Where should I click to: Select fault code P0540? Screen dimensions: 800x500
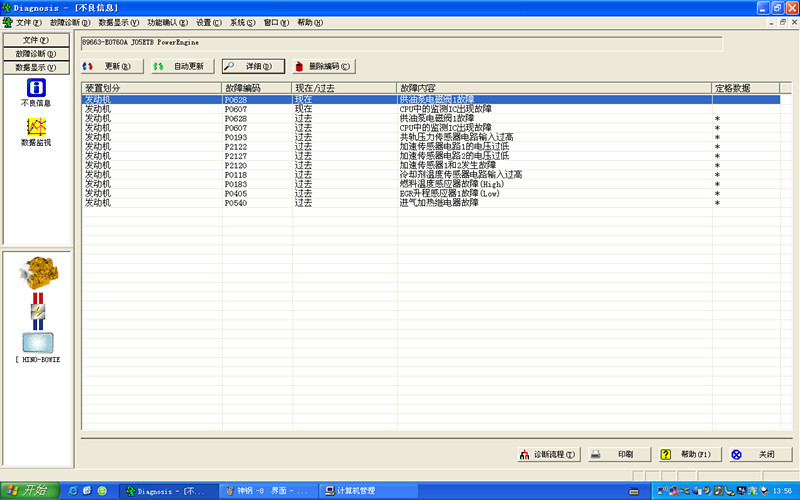(x=236, y=203)
